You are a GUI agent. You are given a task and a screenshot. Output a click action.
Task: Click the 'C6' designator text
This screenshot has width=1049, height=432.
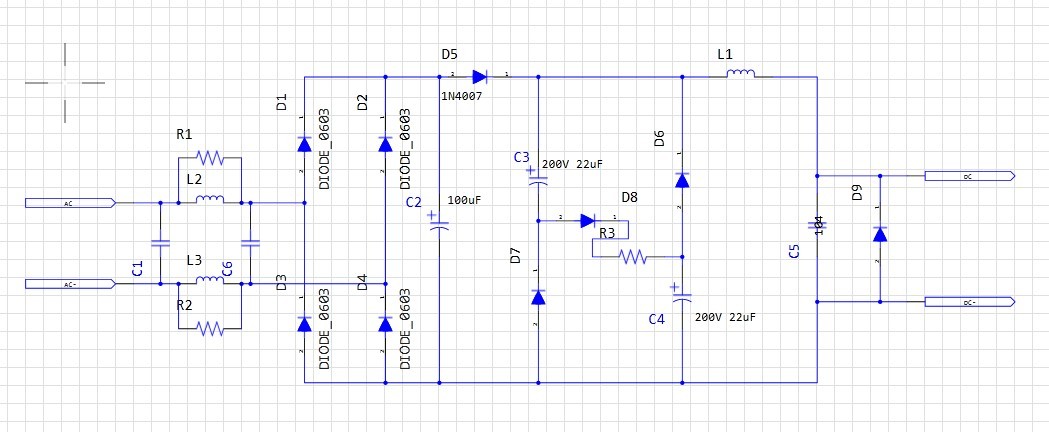(x=227, y=269)
